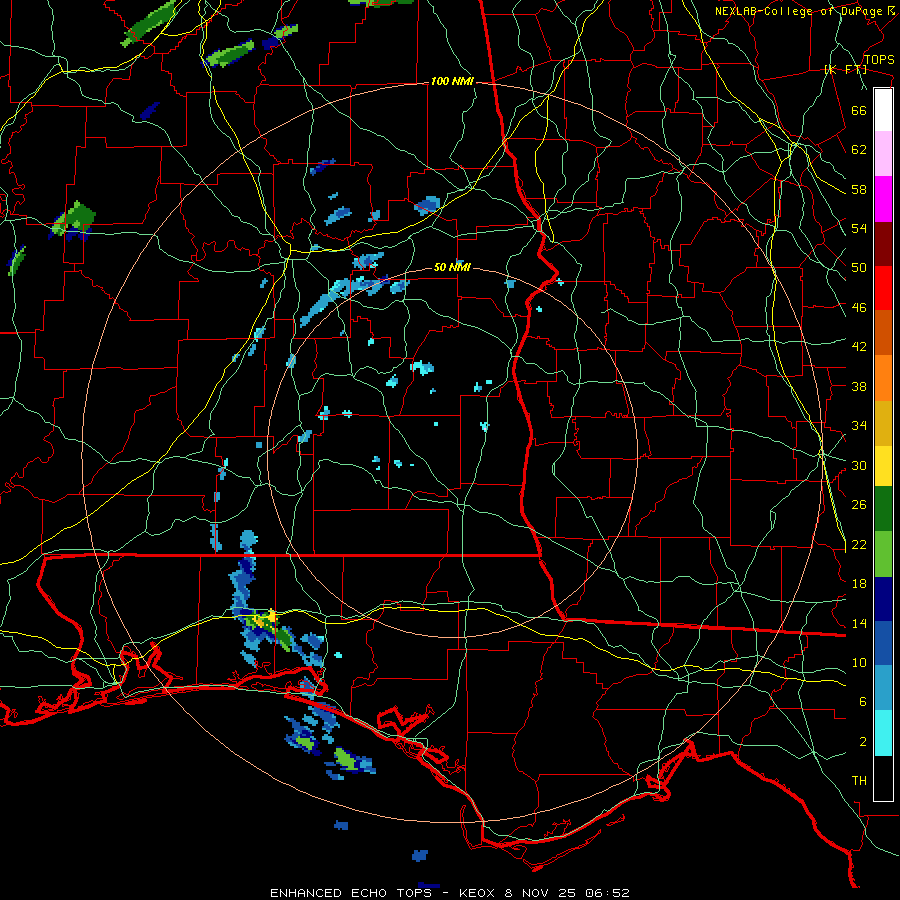Click the medium blue legend swatch
Screen dimensions: 900x900
coord(883,643)
